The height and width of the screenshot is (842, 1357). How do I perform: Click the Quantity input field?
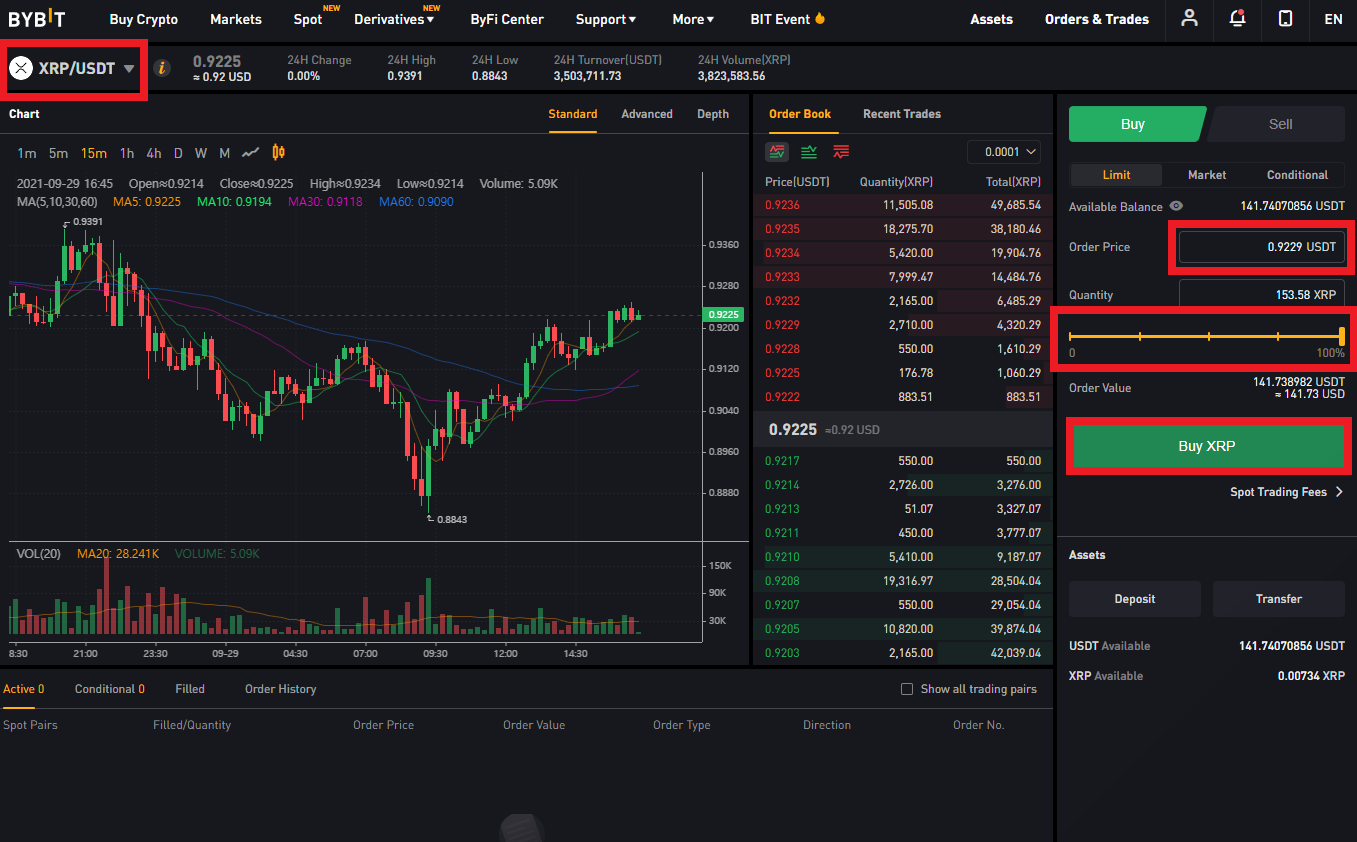1262,295
